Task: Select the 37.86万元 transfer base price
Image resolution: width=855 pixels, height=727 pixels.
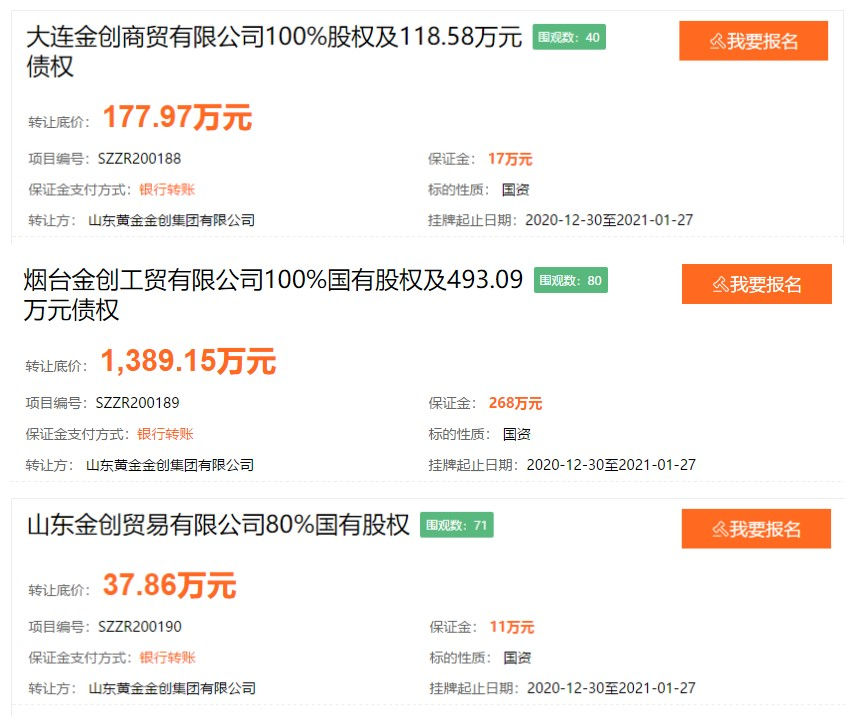Action: pos(169,585)
